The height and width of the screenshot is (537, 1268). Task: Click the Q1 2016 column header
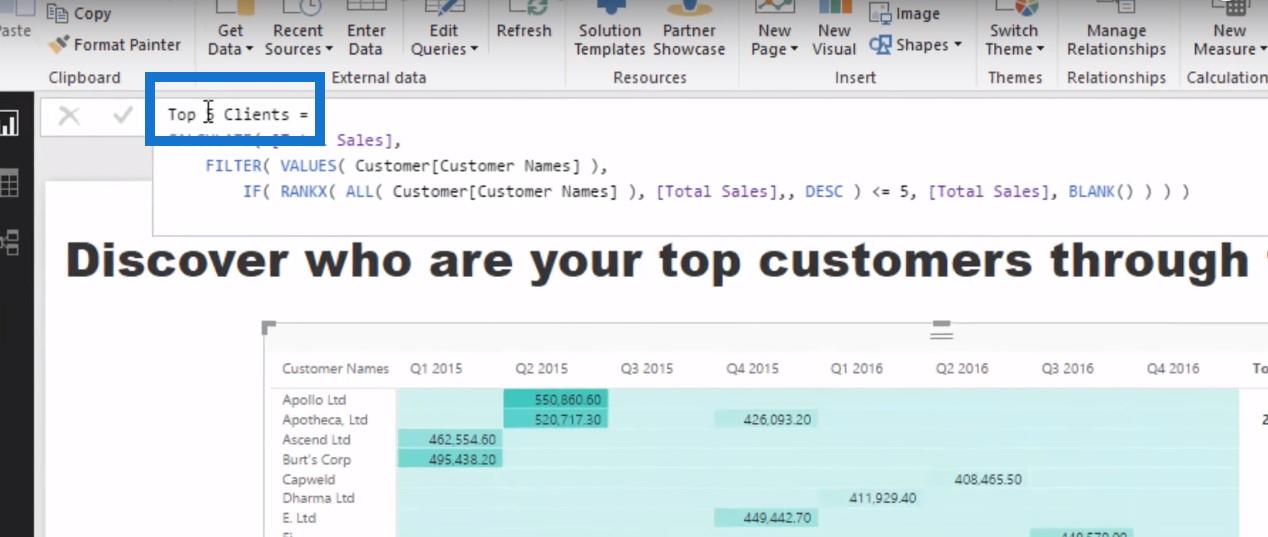[x=857, y=368]
